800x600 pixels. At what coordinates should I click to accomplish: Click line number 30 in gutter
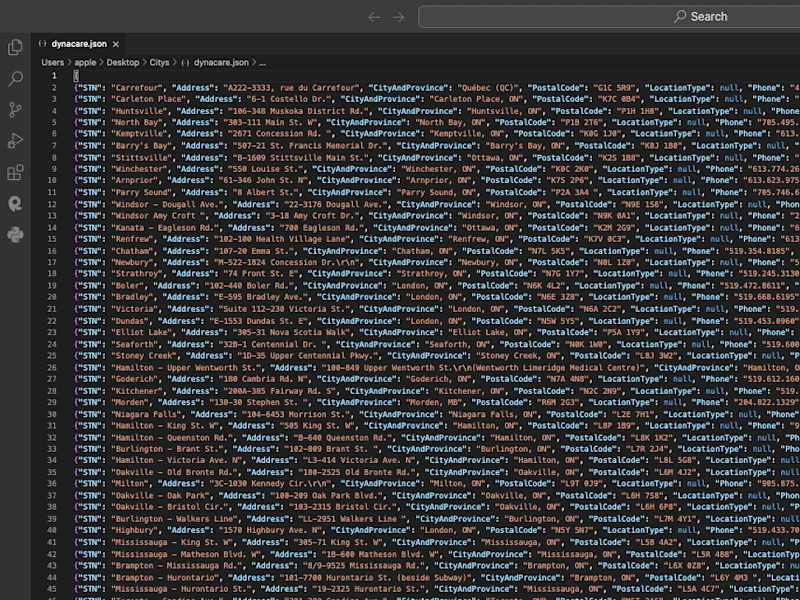tap(52, 415)
